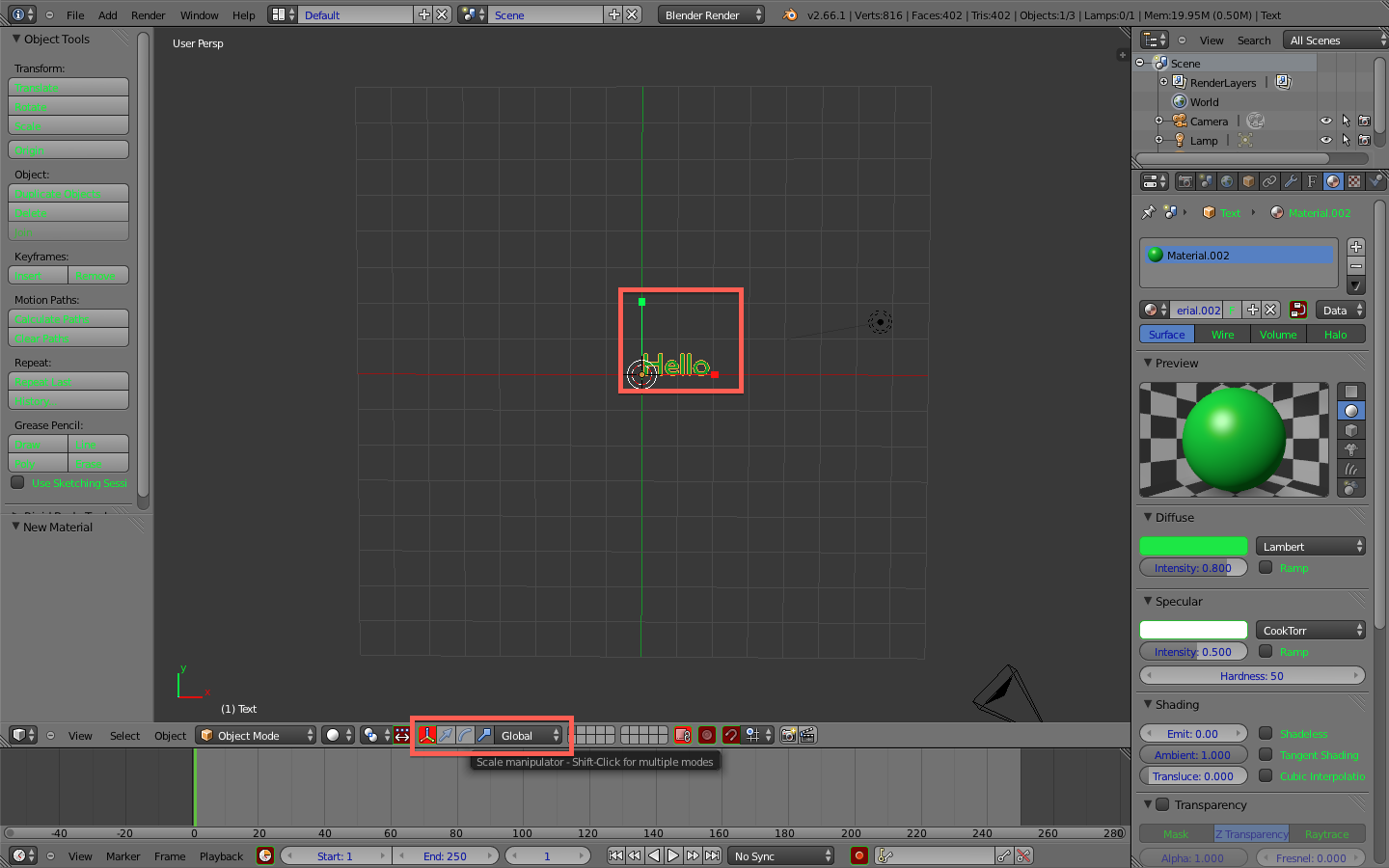Open the Object properties cube tab
The height and width of the screenshot is (868, 1389).
1248,181
